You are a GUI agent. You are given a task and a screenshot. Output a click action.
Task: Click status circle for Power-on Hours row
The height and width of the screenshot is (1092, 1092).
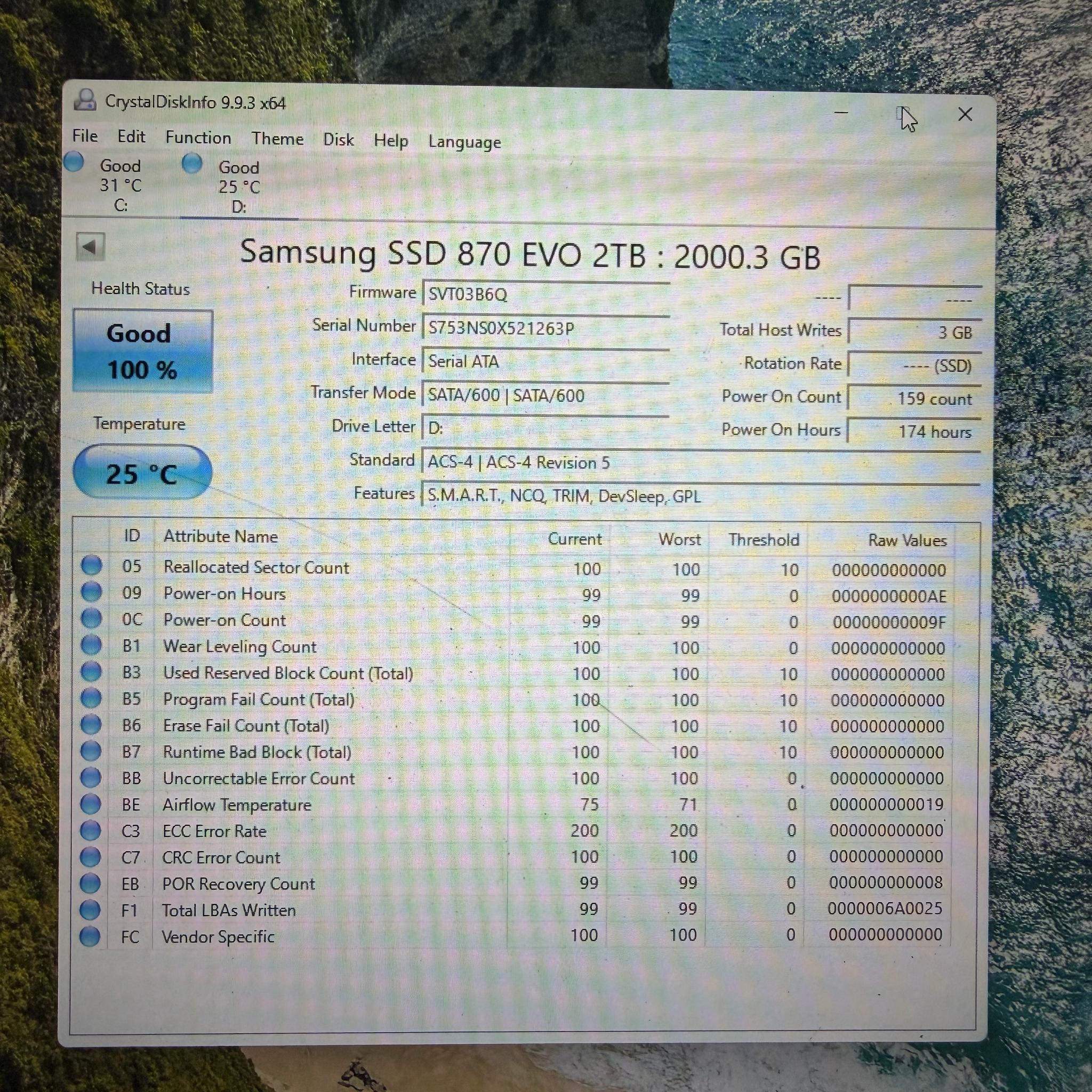(92, 592)
